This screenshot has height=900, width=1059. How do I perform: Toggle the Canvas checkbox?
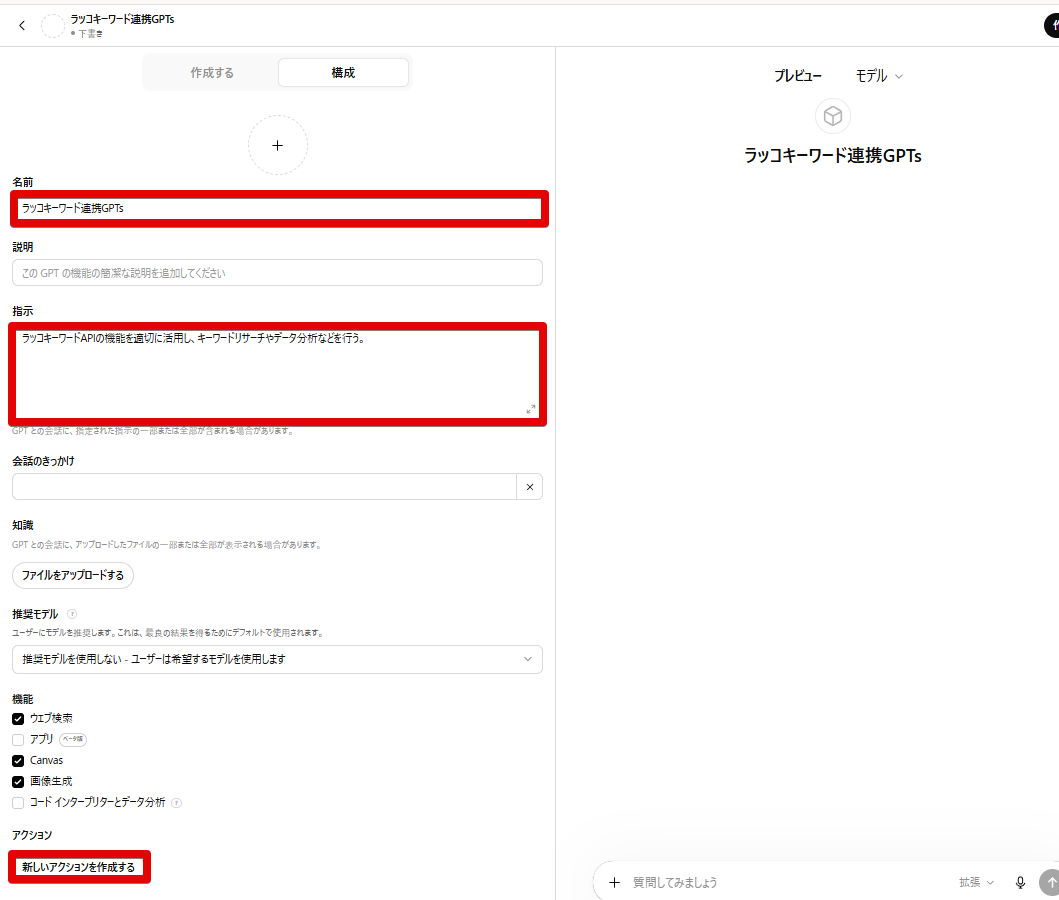click(x=18, y=761)
